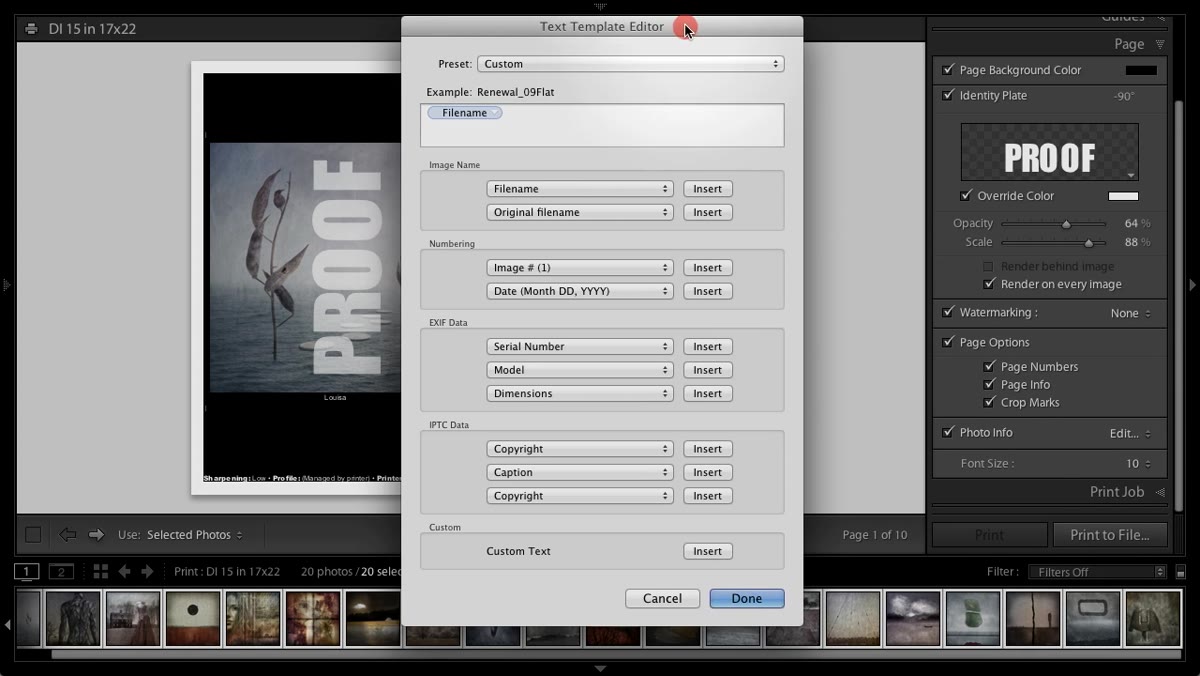Insert Custom Text token
Viewport: 1200px width, 676px height.
pos(707,551)
